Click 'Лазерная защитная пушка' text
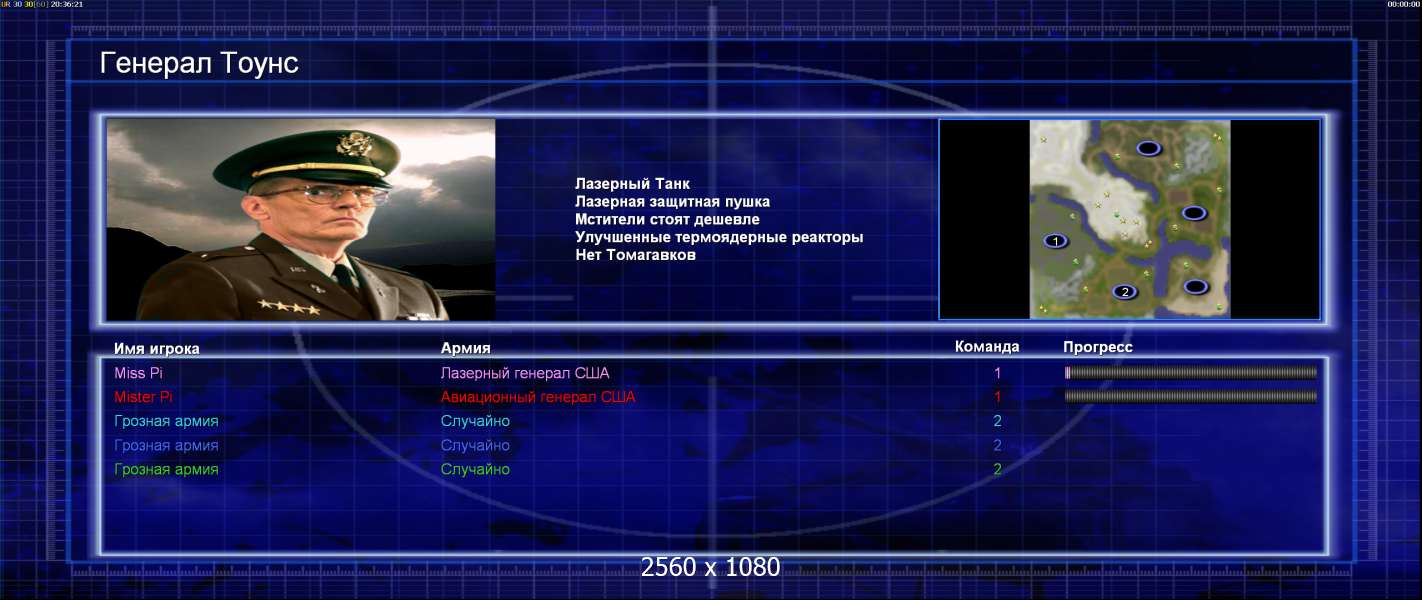Viewport: 1422px width, 600px height. (672, 202)
